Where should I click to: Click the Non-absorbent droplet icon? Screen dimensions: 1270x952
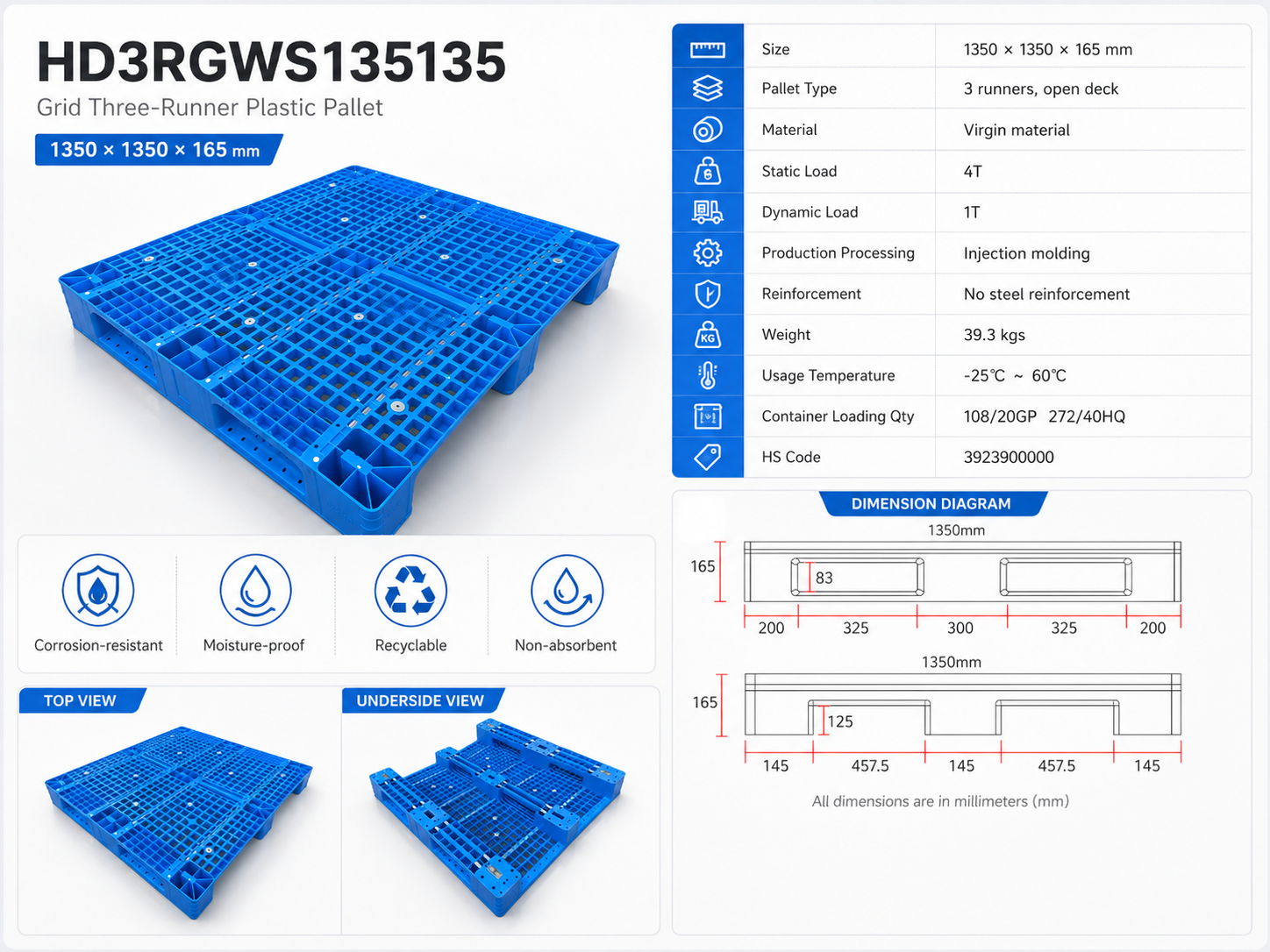pos(567,590)
